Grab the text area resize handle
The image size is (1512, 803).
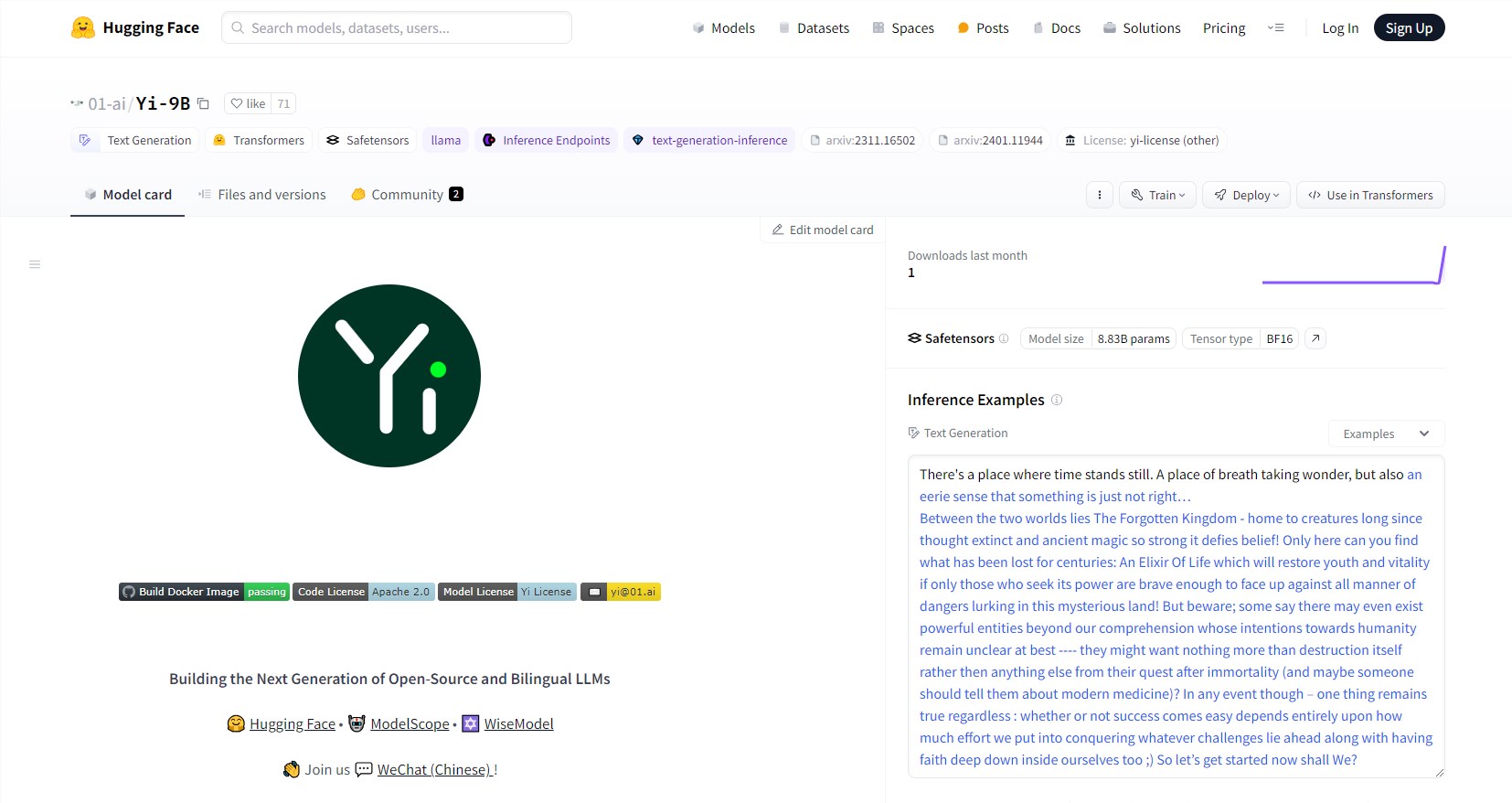coord(1439,772)
